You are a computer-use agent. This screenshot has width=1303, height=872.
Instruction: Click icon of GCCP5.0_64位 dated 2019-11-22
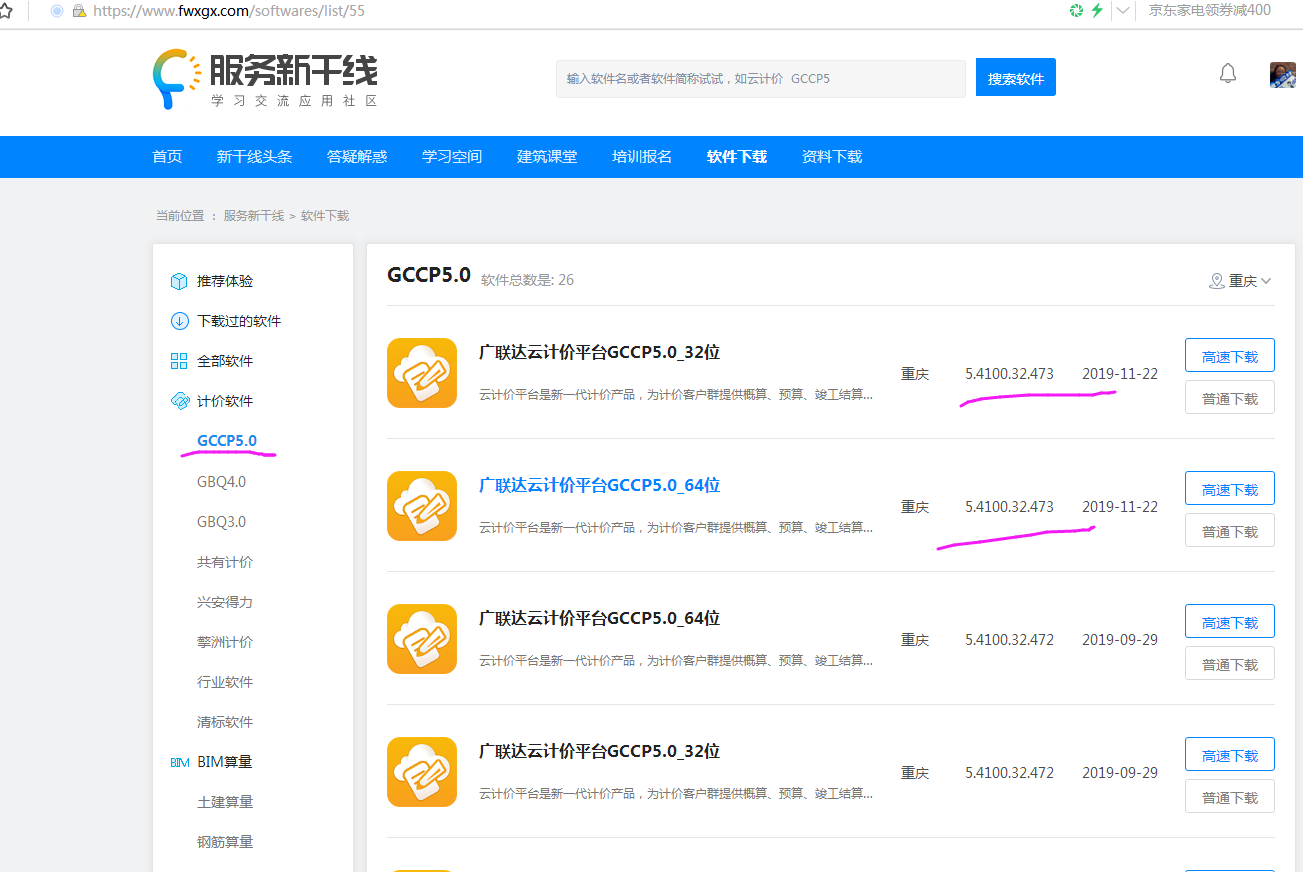422,506
